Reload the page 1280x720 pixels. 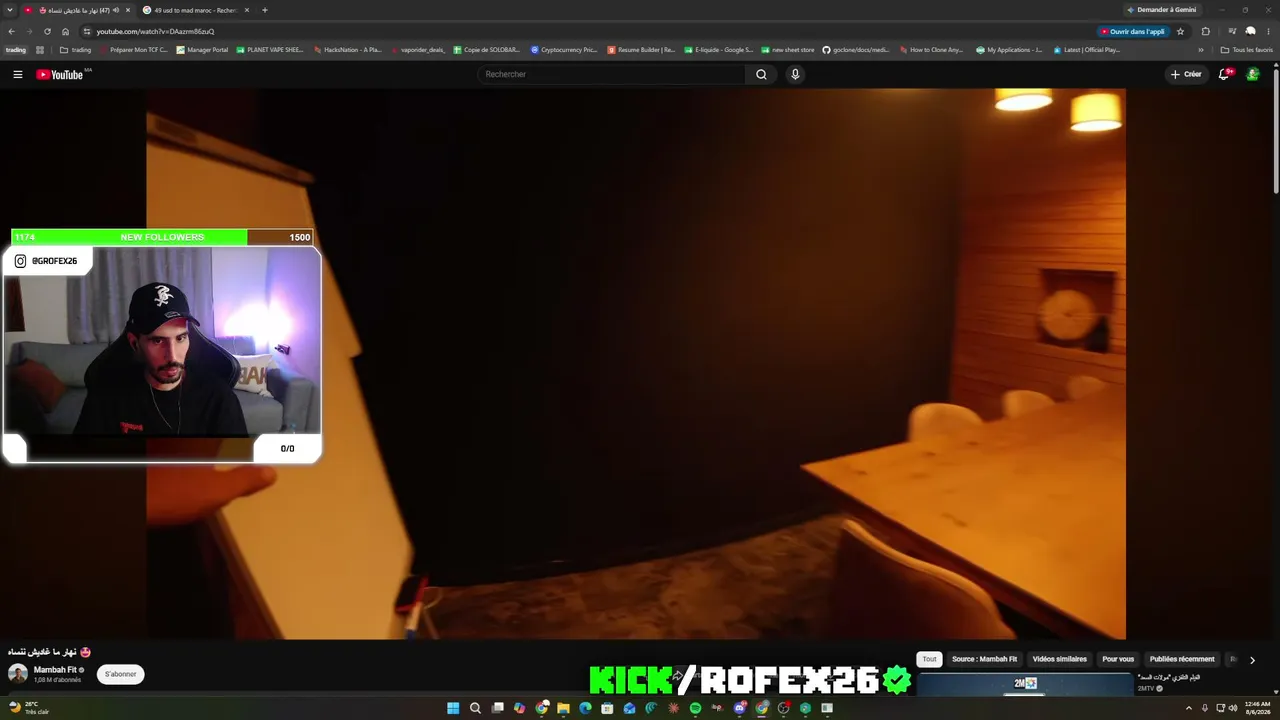click(47, 31)
